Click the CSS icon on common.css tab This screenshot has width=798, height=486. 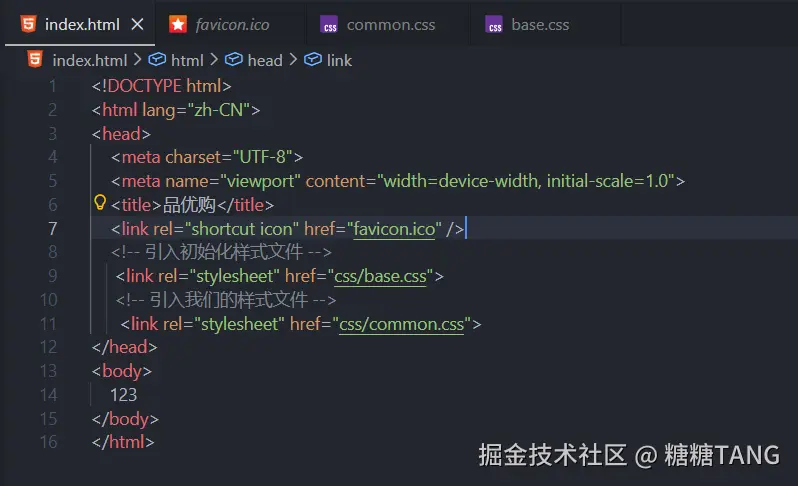(329, 25)
